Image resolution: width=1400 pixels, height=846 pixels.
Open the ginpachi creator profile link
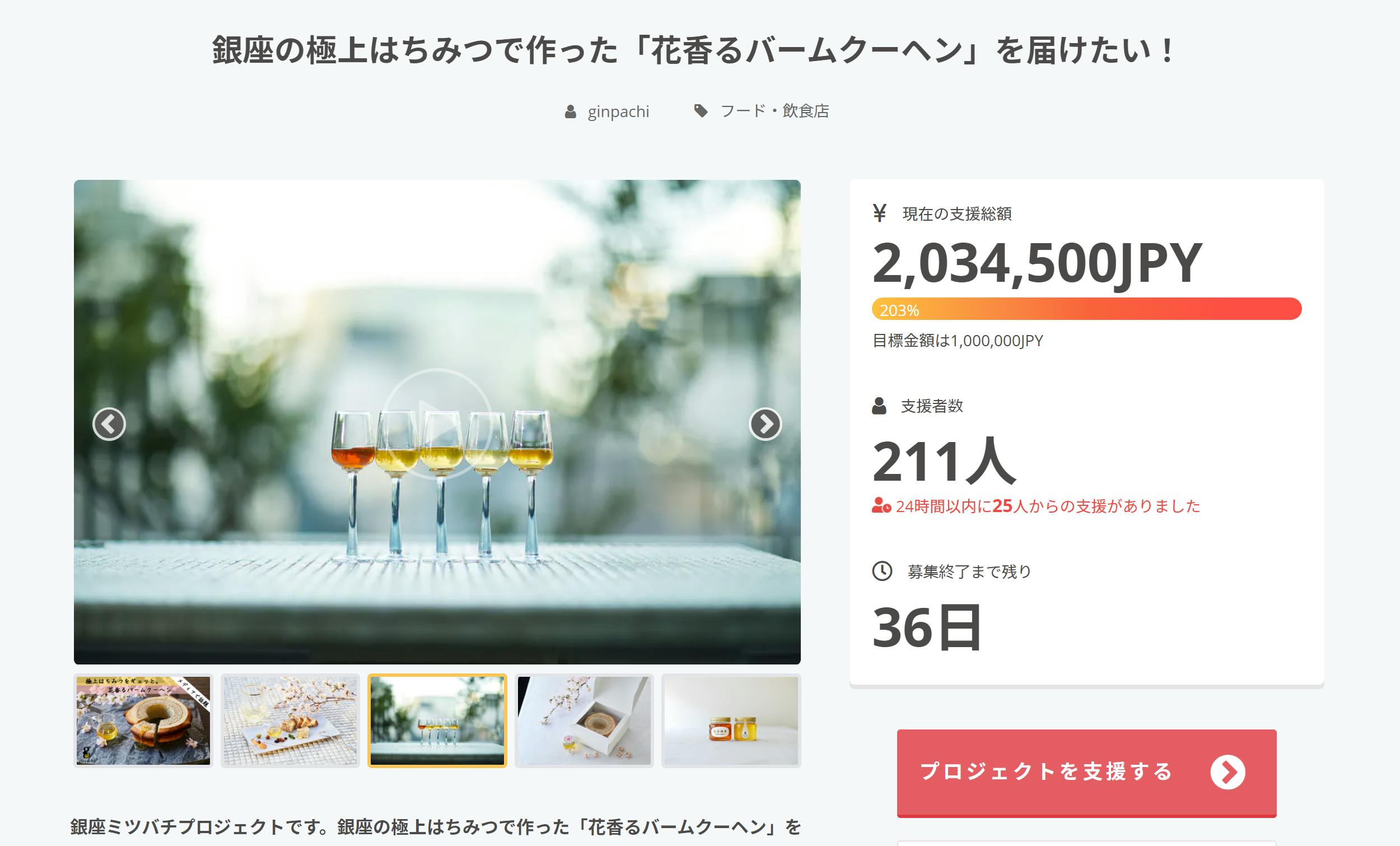click(x=618, y=111)
